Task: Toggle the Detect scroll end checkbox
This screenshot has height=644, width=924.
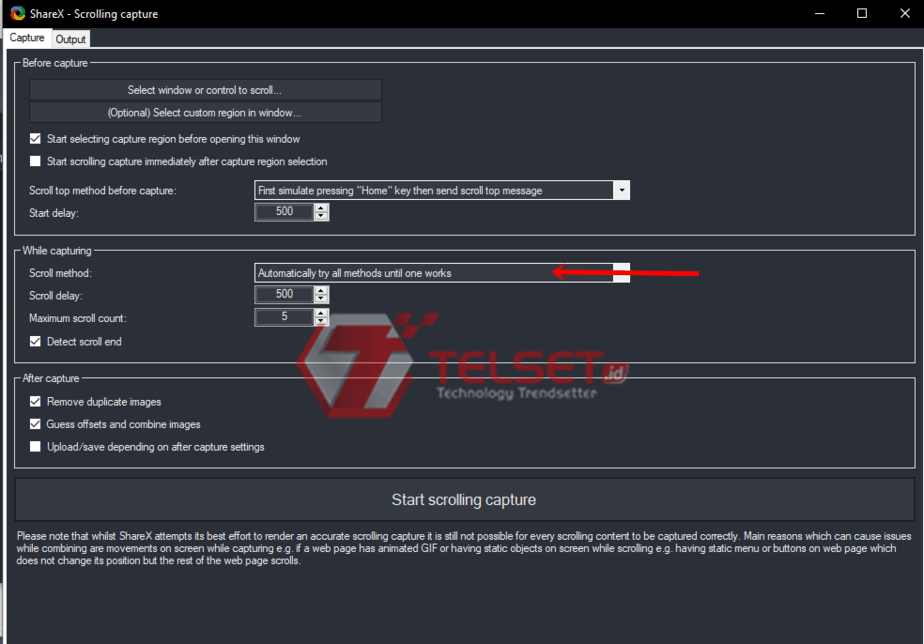Action: tap(35, 339)
